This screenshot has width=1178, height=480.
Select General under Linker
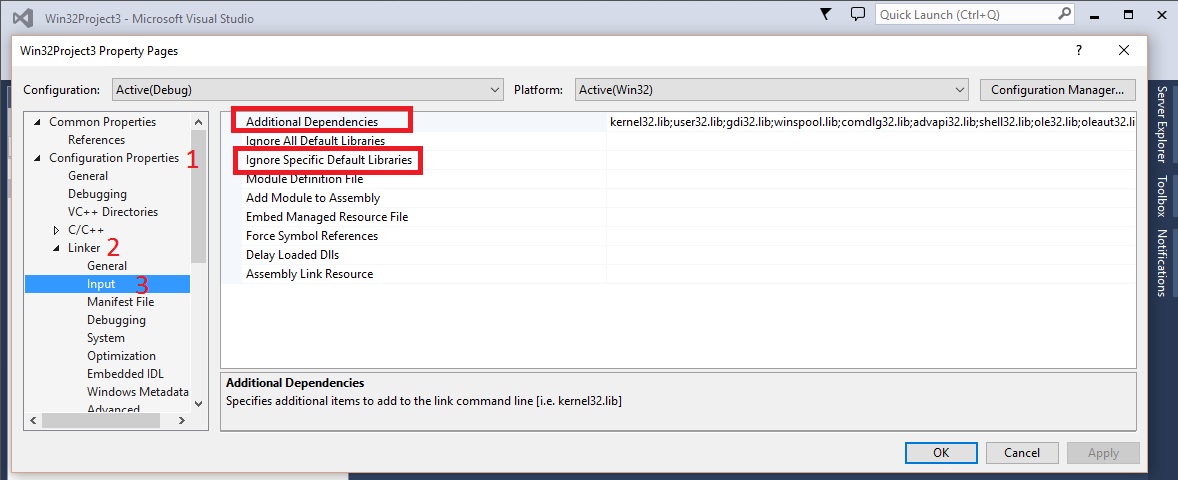(107, 266)
